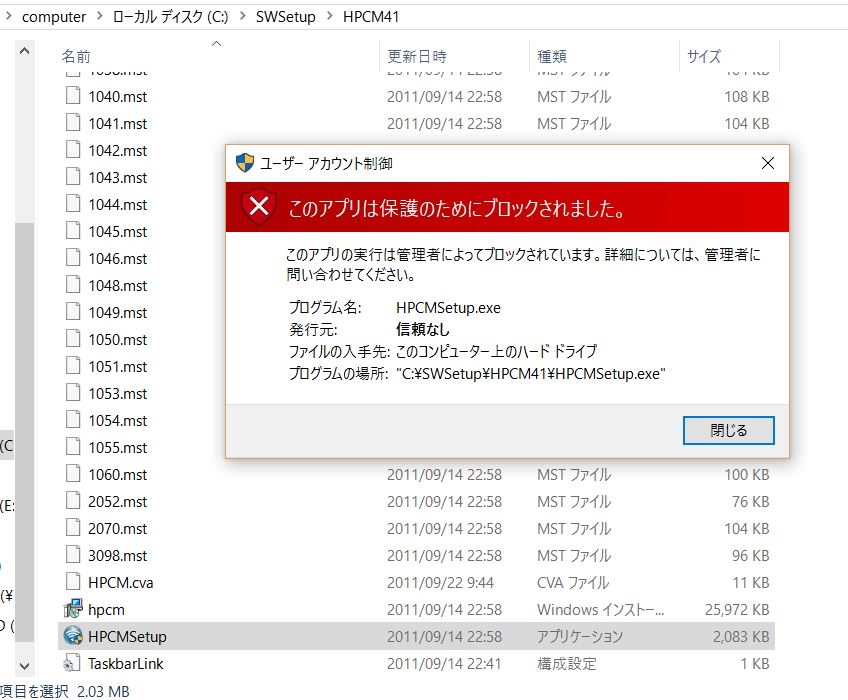Click the file icon of 1046.mst
This screenshot has height=700, width=848.
(x=73, y=258)
